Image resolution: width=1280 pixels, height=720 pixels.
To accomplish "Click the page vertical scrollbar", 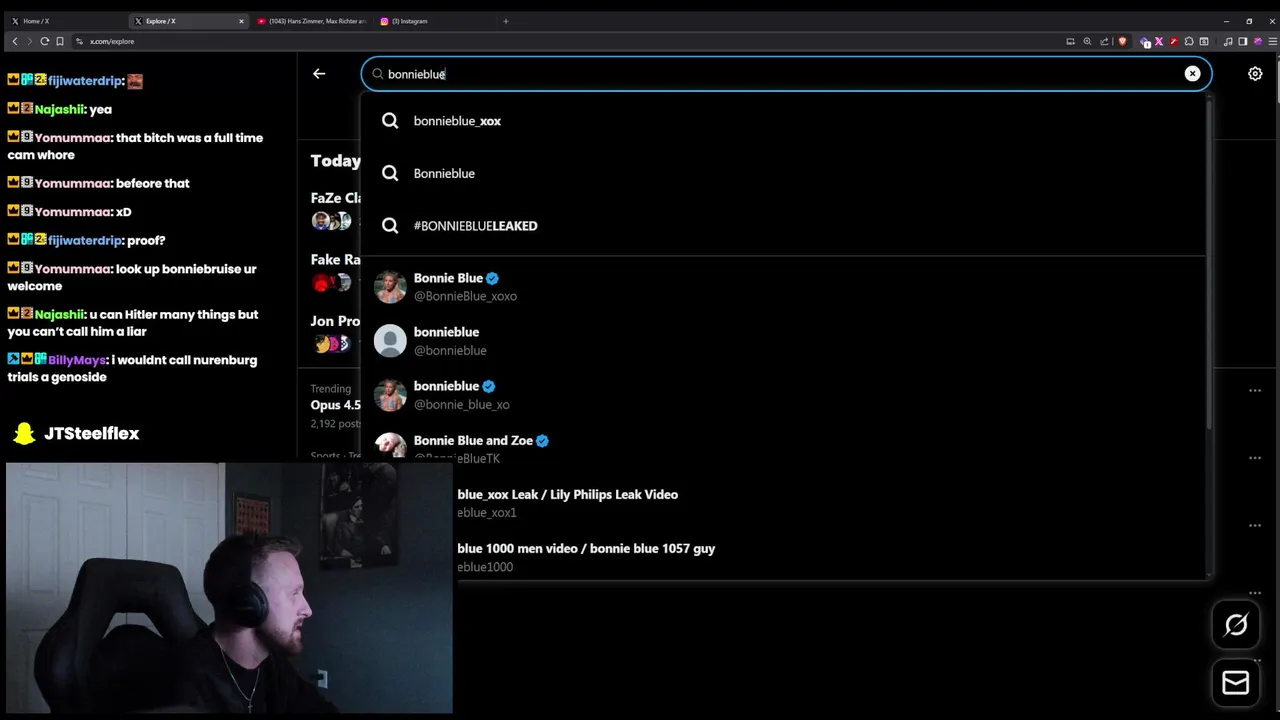I will click(1276, 80).
